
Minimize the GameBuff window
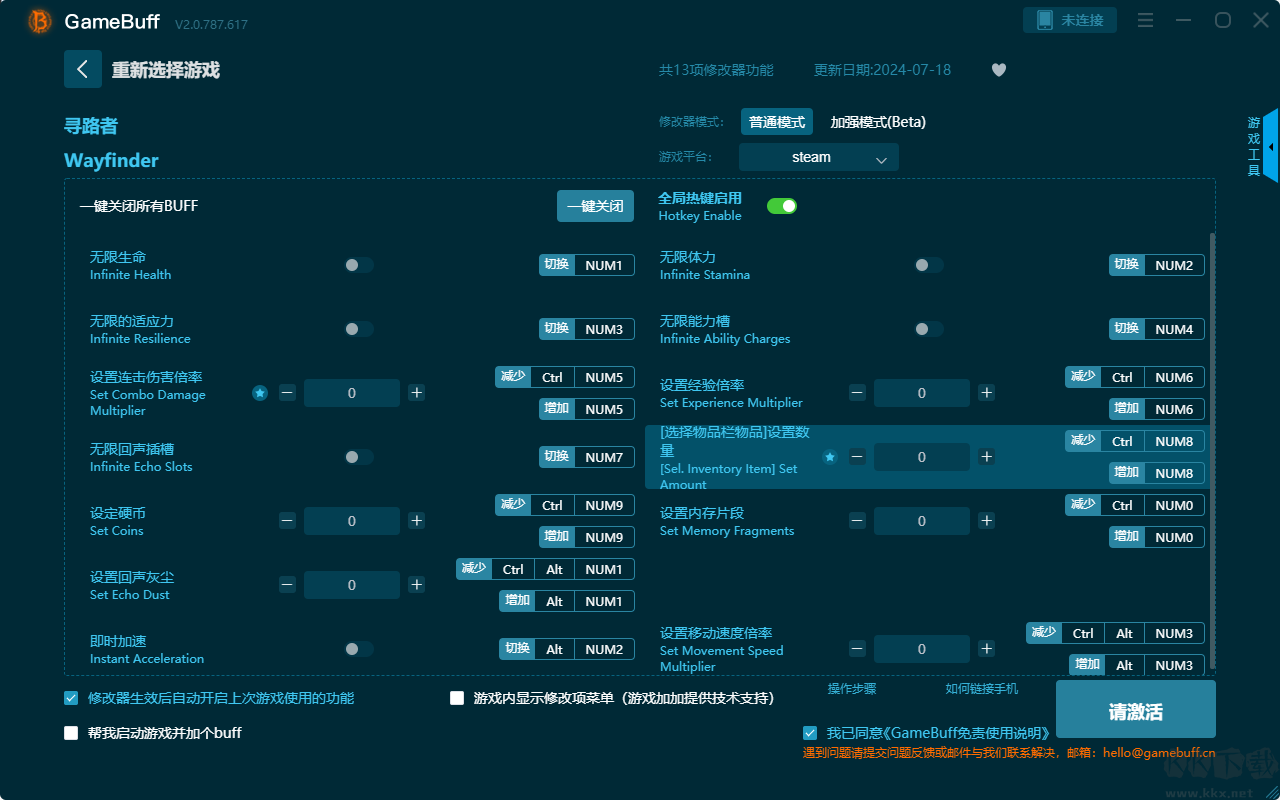tap(1184, 20)
